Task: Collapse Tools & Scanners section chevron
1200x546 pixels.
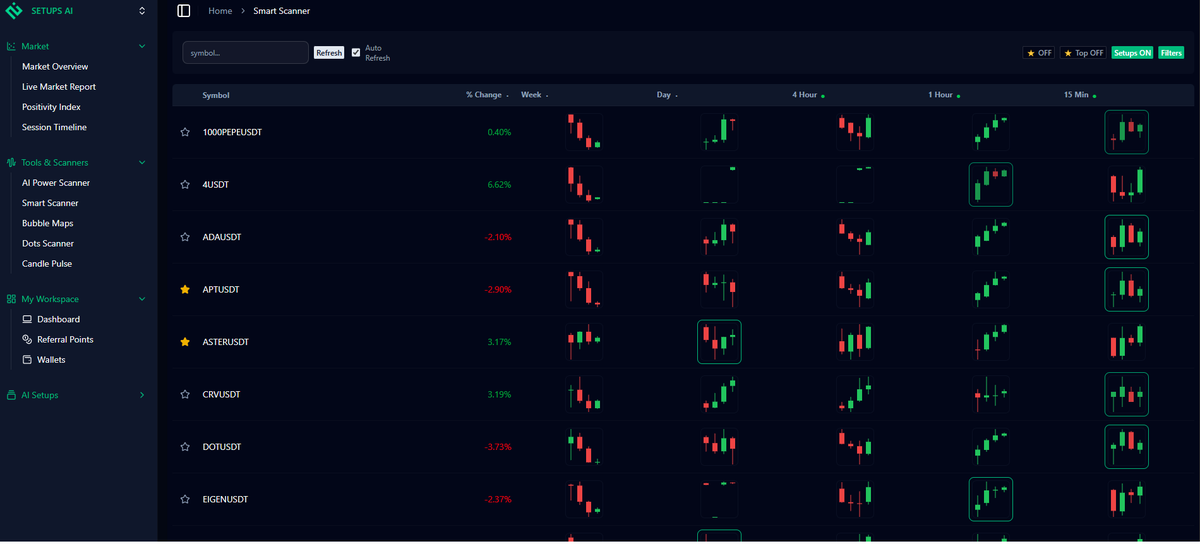Action: tap(142, 162)
